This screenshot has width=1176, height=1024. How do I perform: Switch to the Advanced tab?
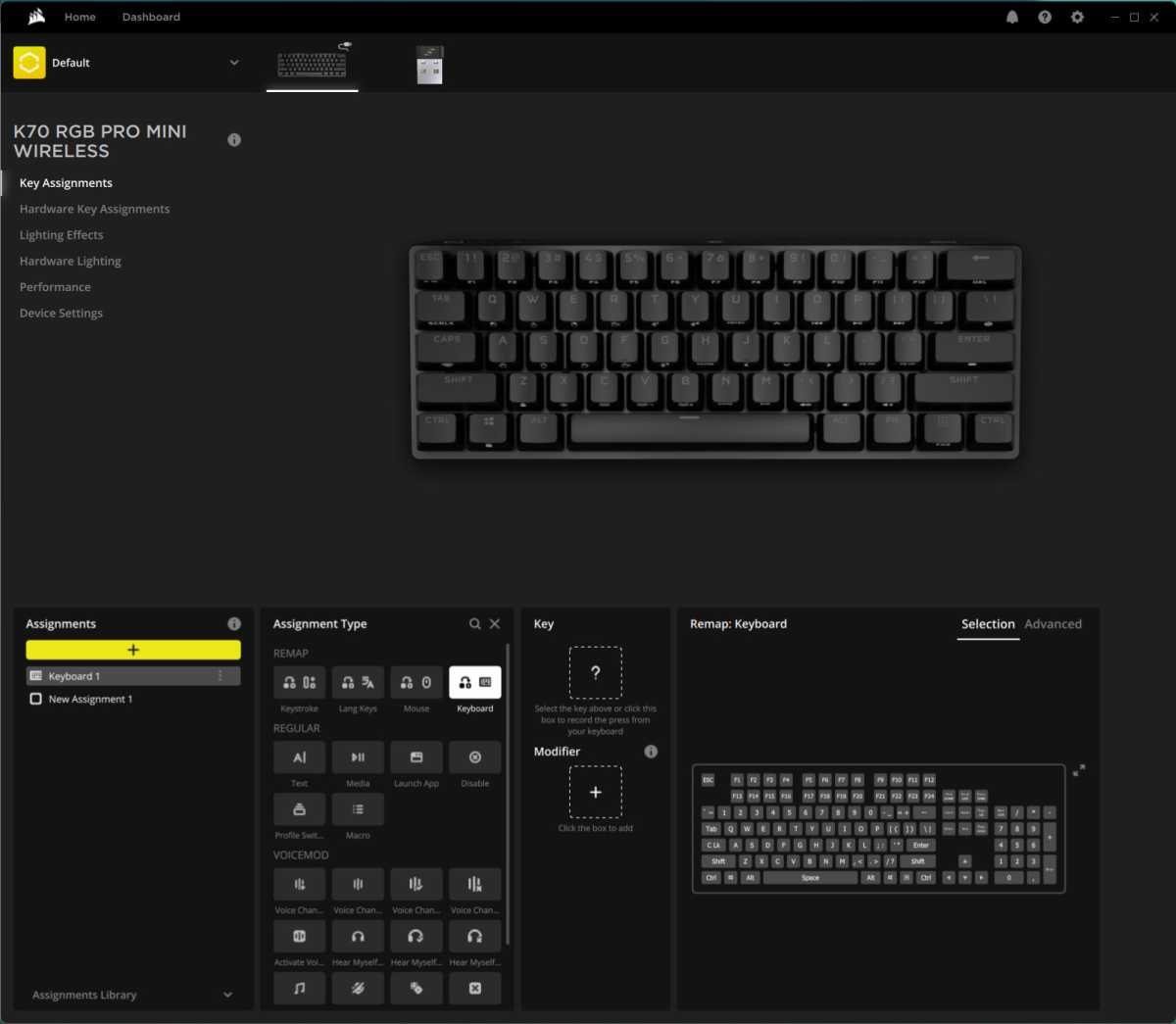point(1053,624)
